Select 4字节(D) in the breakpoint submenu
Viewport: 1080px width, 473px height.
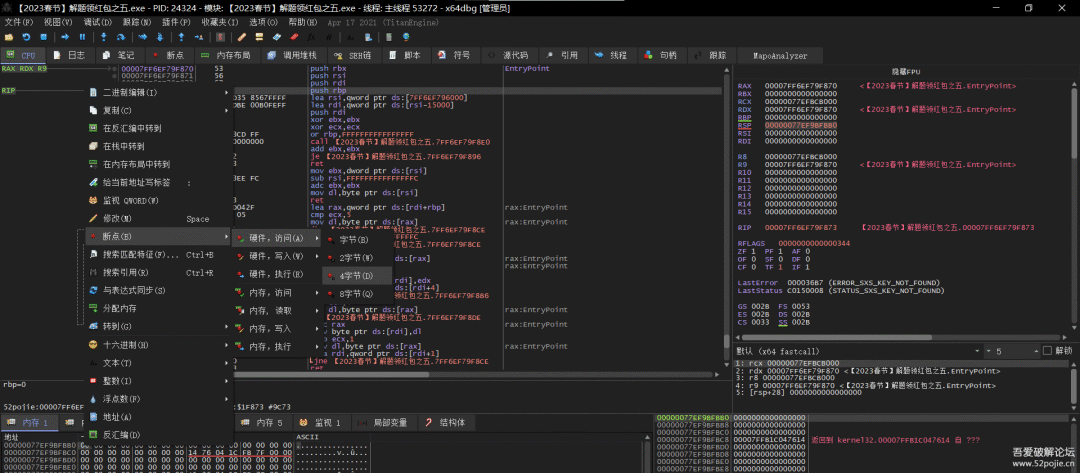pos(355,274)
